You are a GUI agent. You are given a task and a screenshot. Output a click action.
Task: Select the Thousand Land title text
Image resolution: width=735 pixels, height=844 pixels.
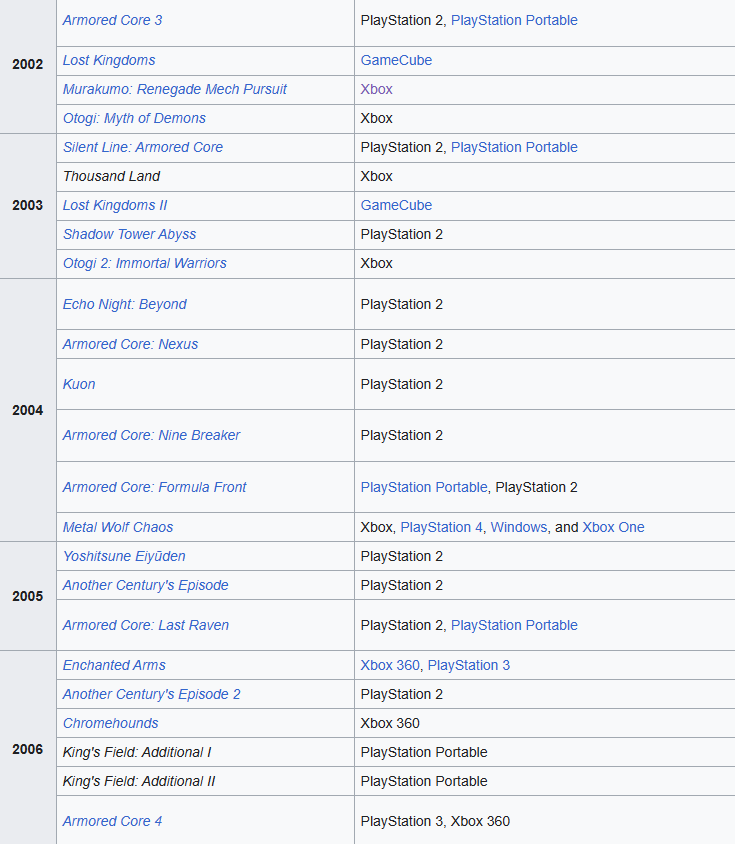pyautogui.click(x=111, y=177)
